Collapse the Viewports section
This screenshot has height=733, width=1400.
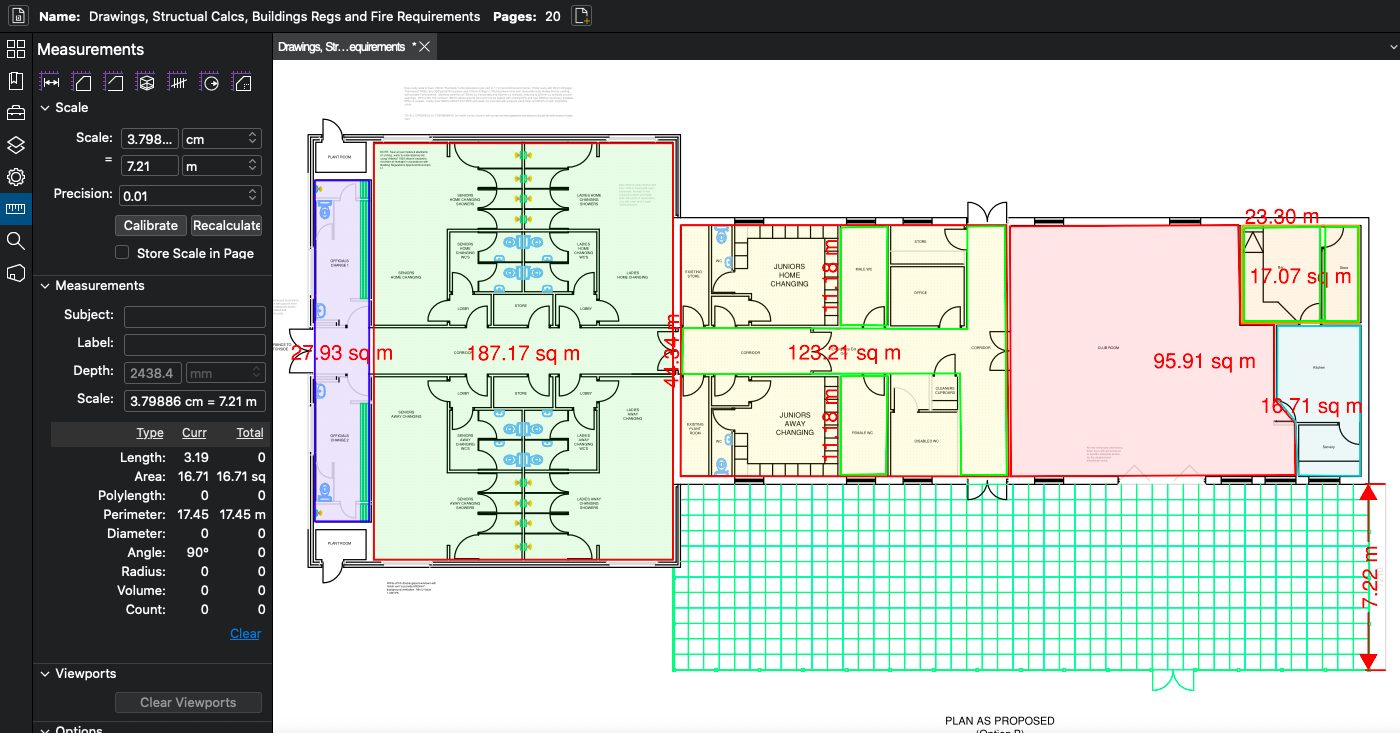[x=45, y=674]
